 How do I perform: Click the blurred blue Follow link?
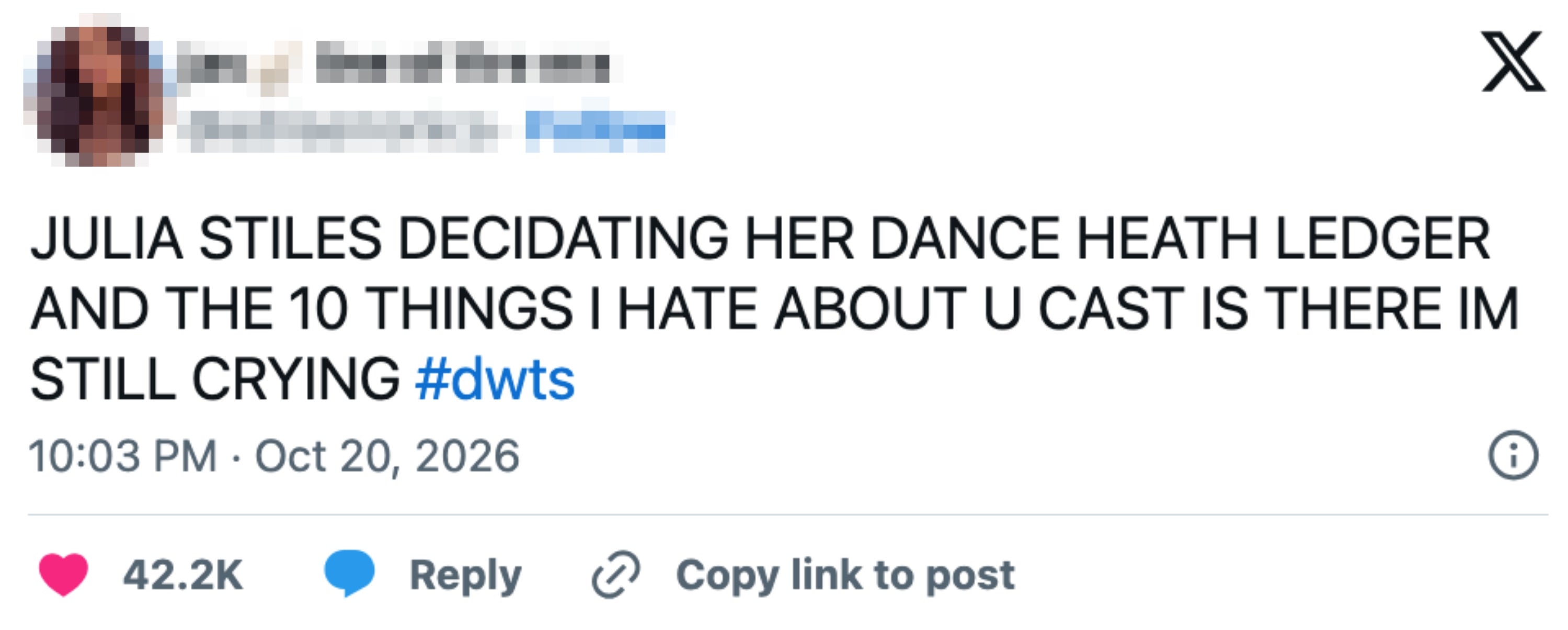point(596,131)
